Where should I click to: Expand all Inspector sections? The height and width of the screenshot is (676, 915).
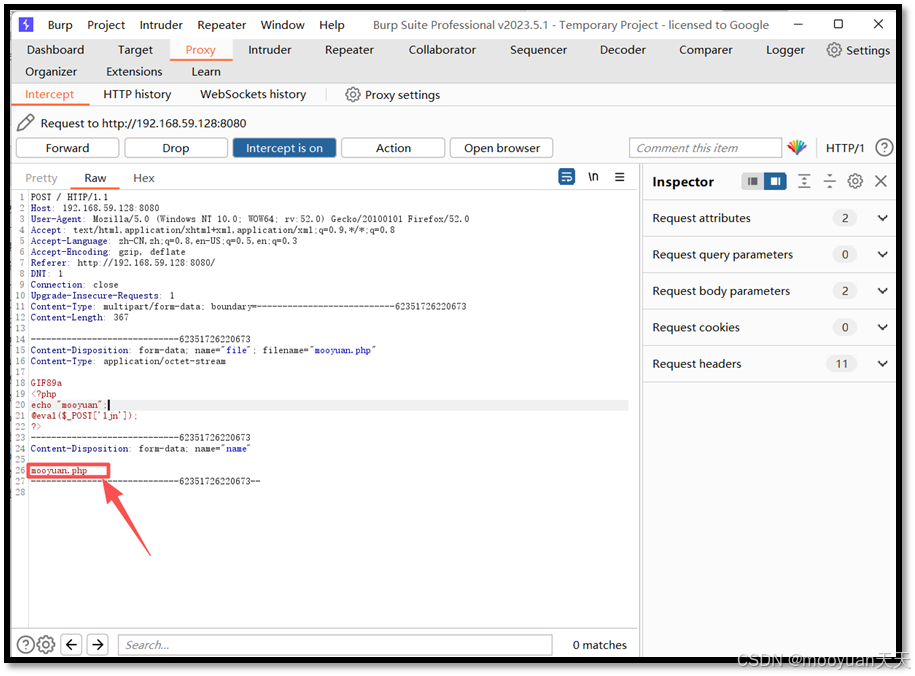click(804, 182)
